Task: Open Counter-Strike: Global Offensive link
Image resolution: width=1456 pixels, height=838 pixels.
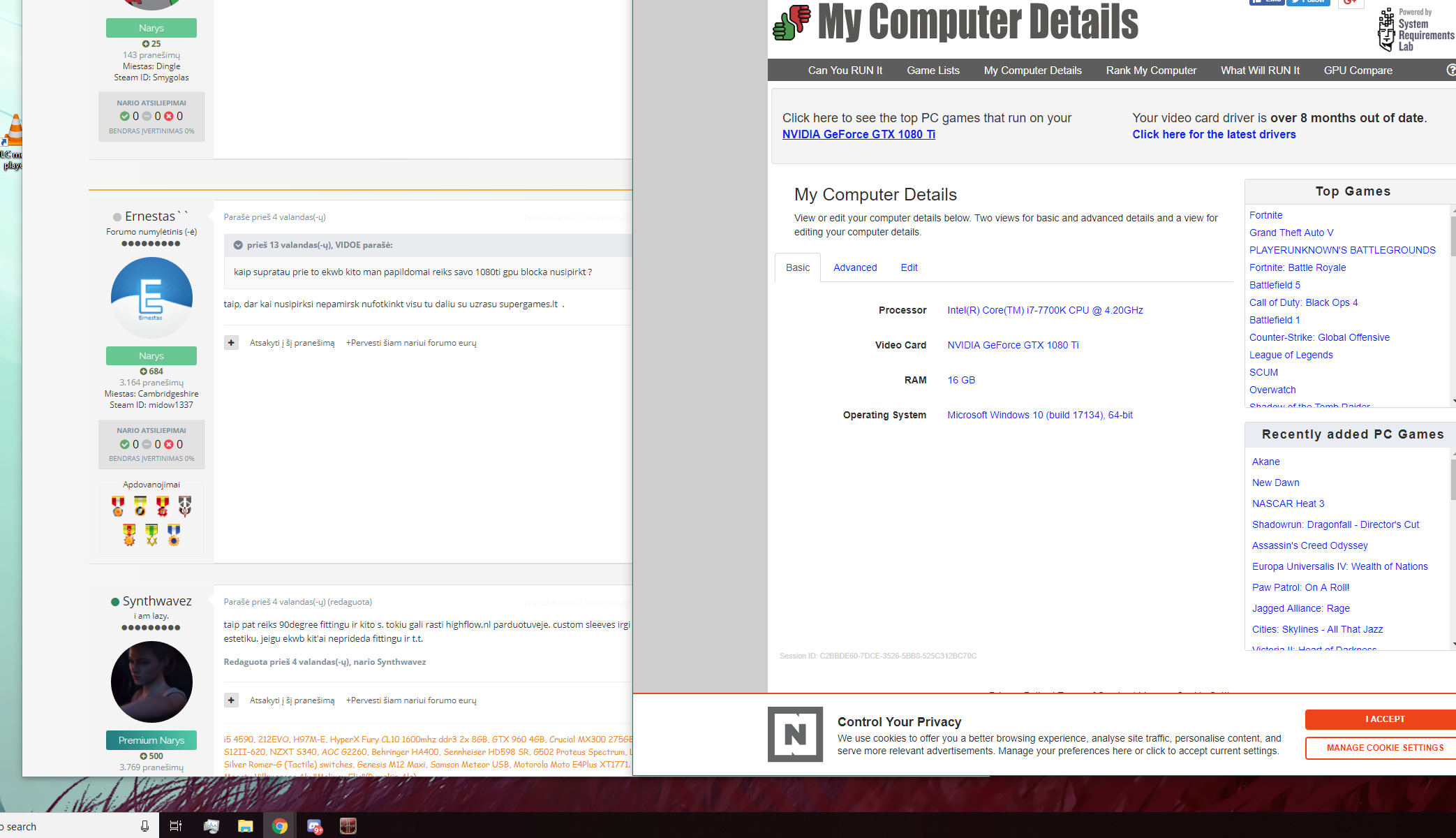Action: click(1319, 337)
